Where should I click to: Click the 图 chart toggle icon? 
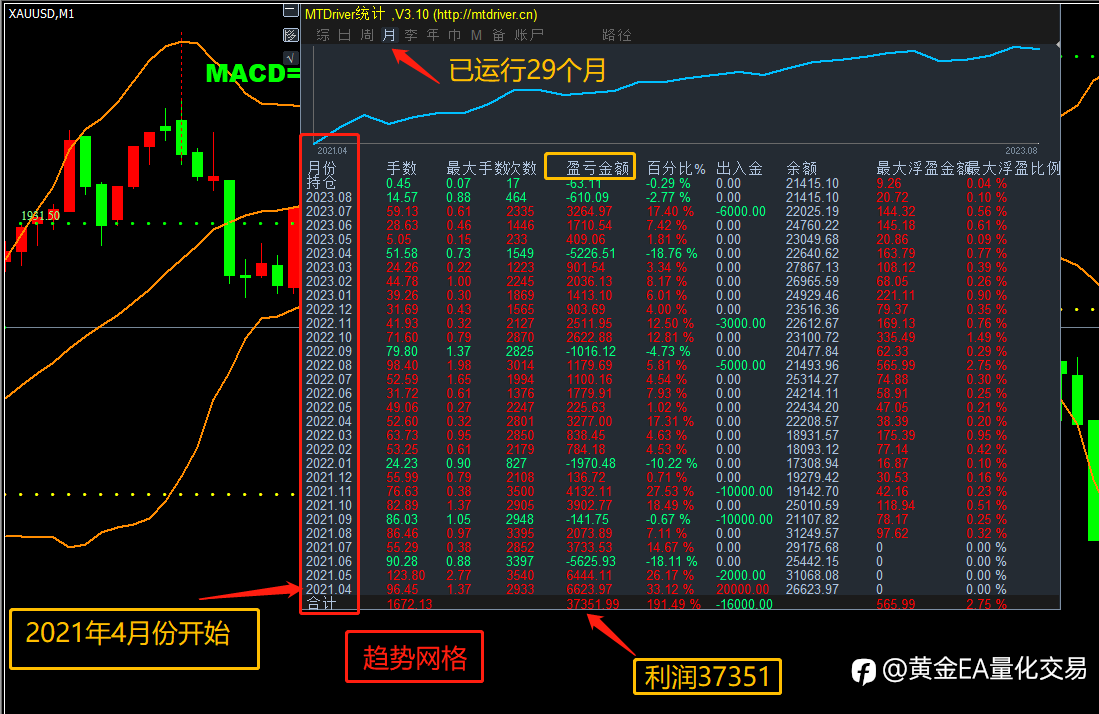[290, 35]
